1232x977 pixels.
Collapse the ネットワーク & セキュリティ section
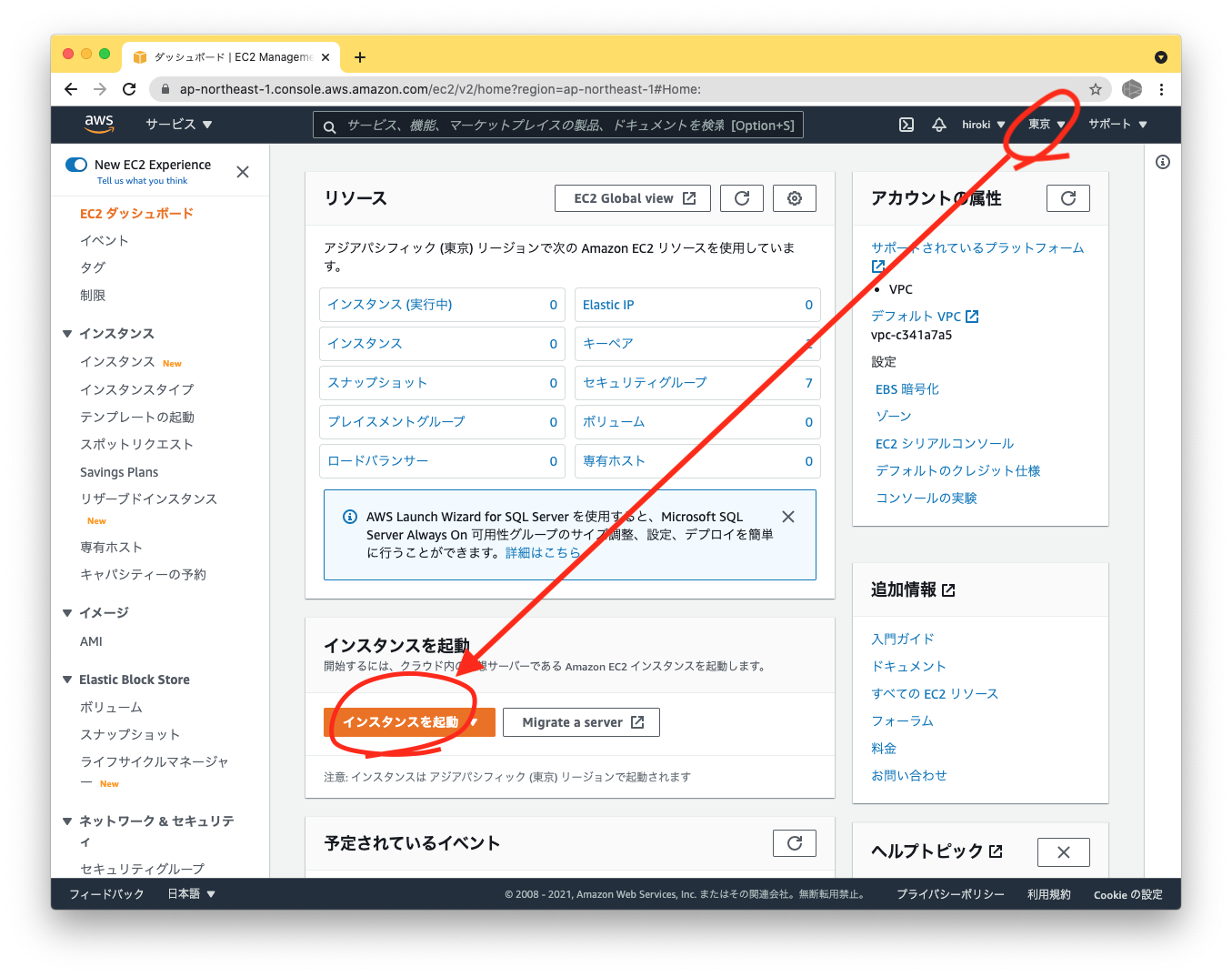click(x=67, y=821)
